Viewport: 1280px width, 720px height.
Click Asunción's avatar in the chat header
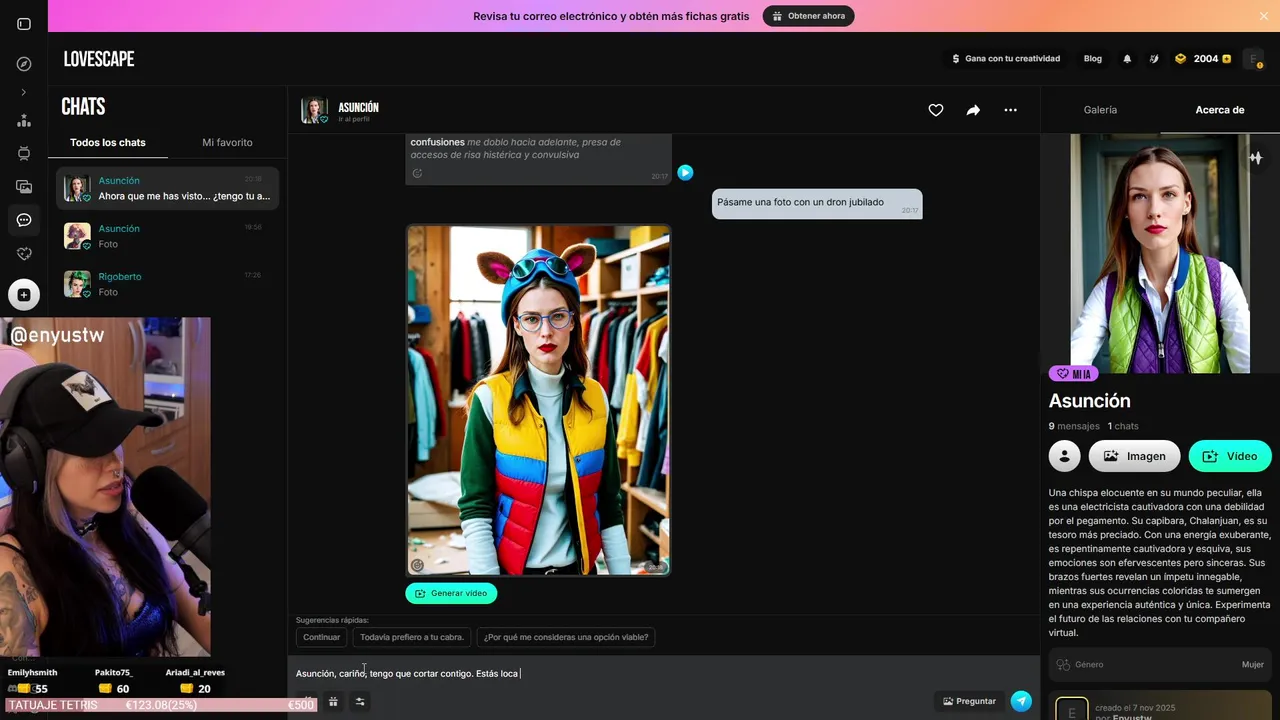314,110
